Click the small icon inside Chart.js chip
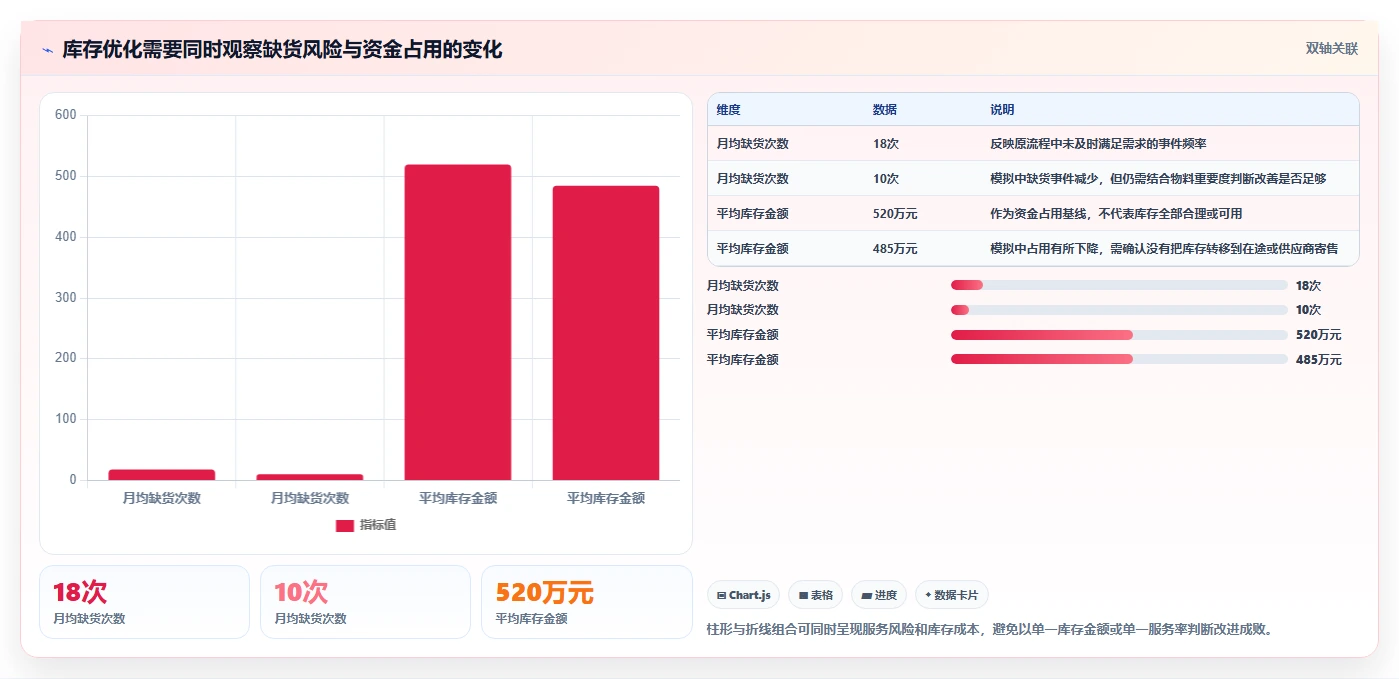Screen dimensions: 1399x679 coord(721,595)
